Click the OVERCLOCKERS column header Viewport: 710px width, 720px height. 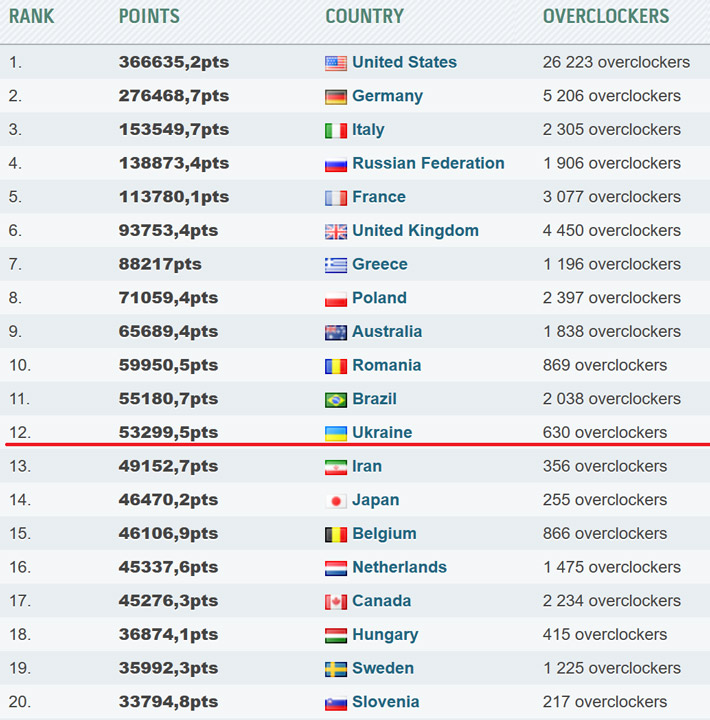[x=606, y=16]
